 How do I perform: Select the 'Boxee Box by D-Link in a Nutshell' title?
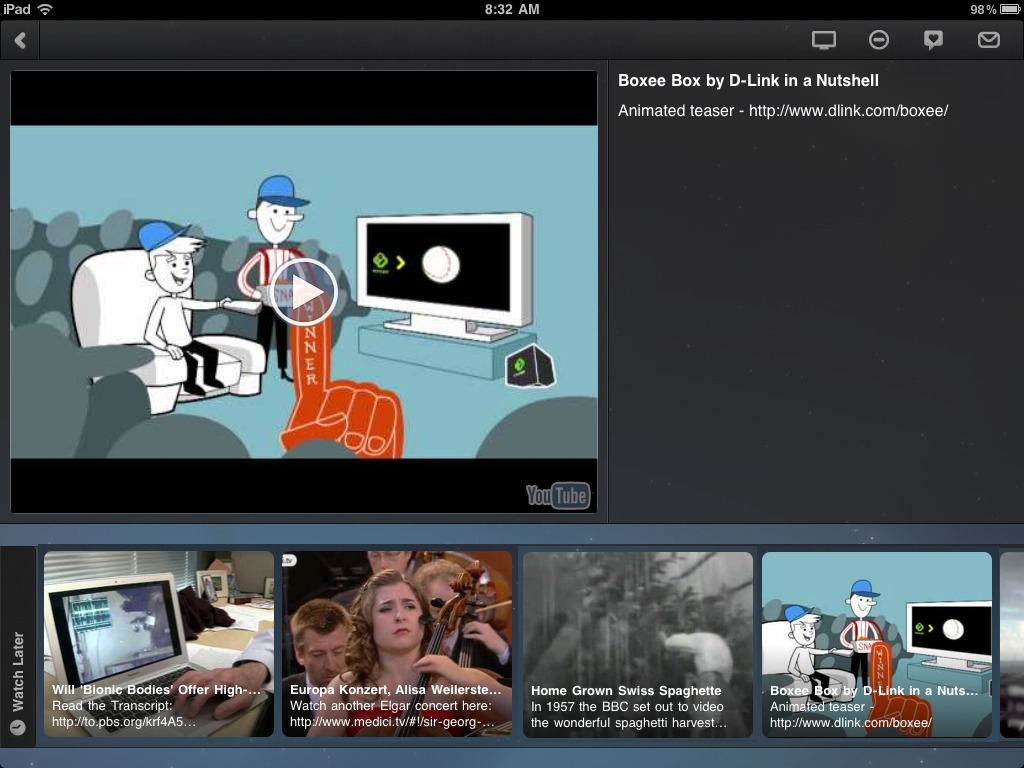coord(748,81)
